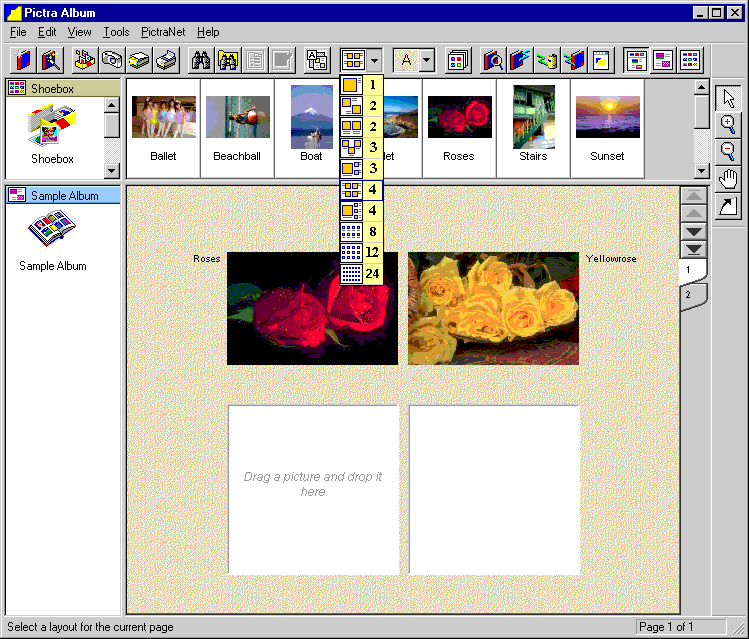
Task: Select the rotate picture tool
Action: 728,206
